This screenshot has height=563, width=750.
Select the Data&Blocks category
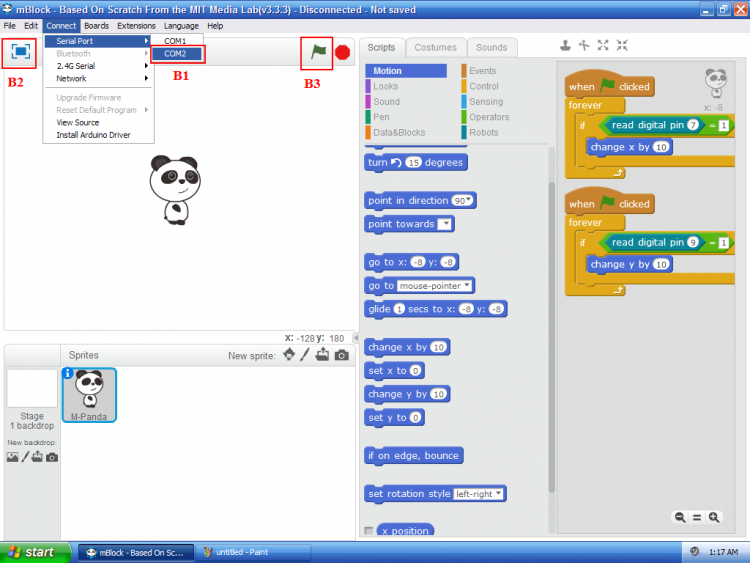coord(406,132)
